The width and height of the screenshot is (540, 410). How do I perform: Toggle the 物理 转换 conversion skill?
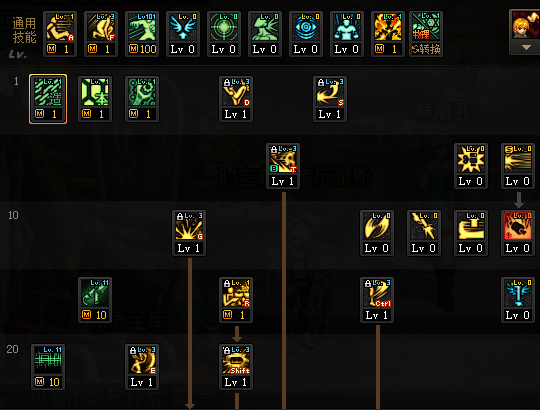pyautogui.click(x=426, y=34)
